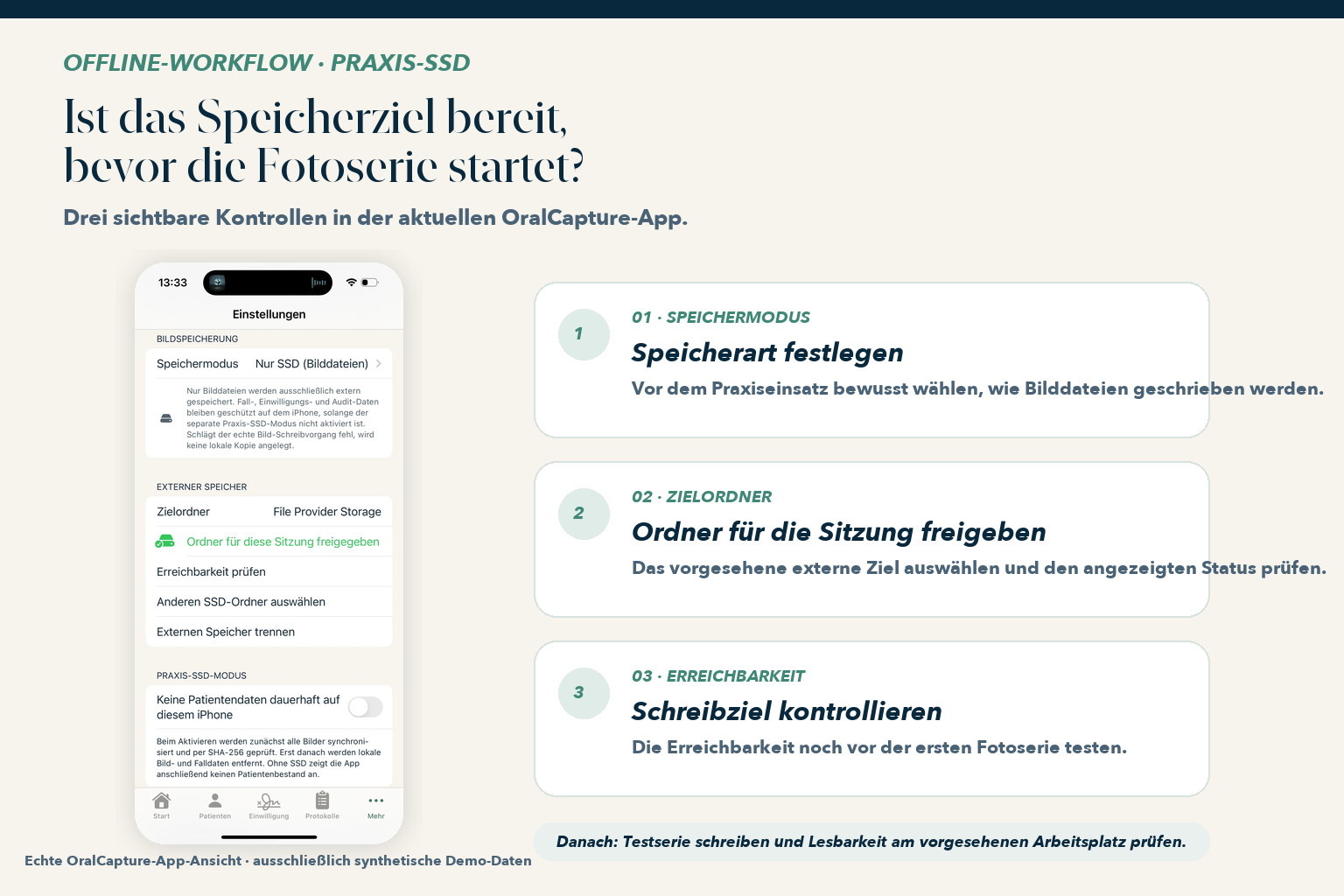Click the Speicherart festlegen card heading
The image size is (1344, 896).
tap(767, 353)
